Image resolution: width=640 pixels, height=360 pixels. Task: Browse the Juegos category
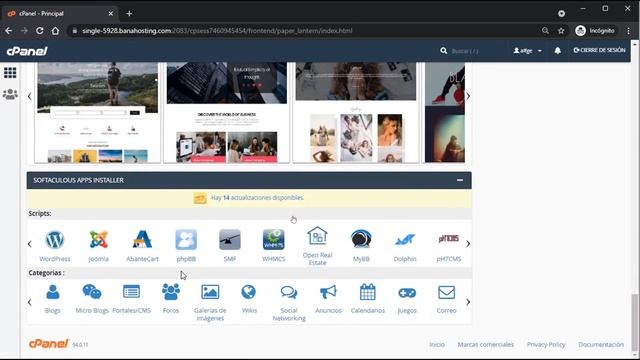tap(407, 299)
